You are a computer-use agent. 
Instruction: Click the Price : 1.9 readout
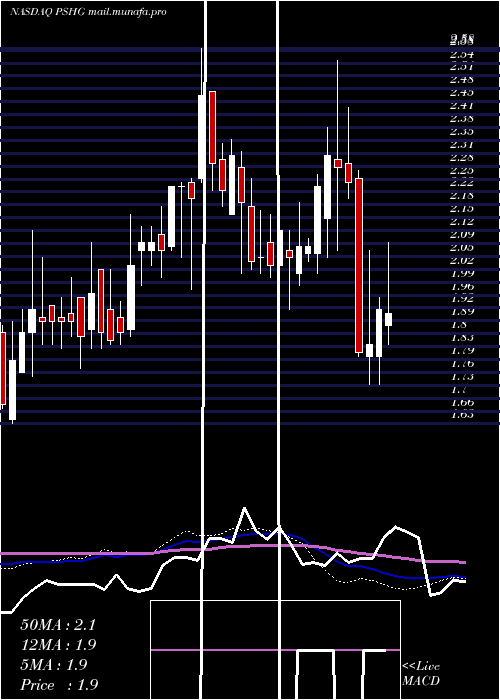59,685
